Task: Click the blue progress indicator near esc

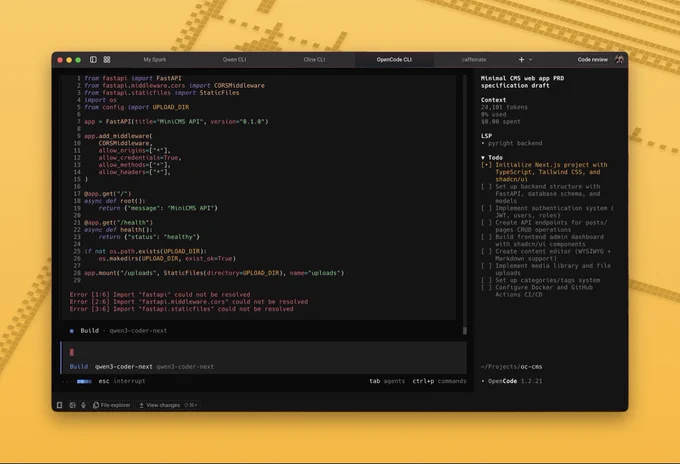Action: (84, 381)
